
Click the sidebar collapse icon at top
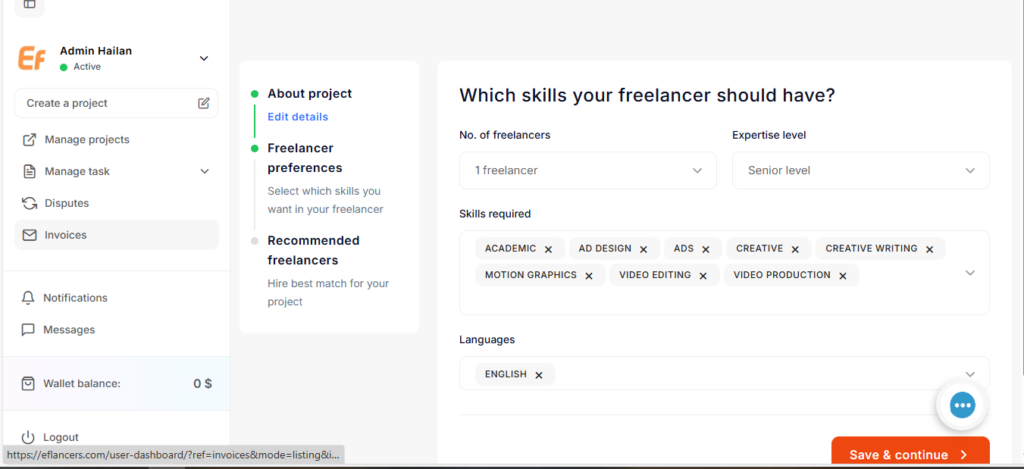tap(29, 5)
